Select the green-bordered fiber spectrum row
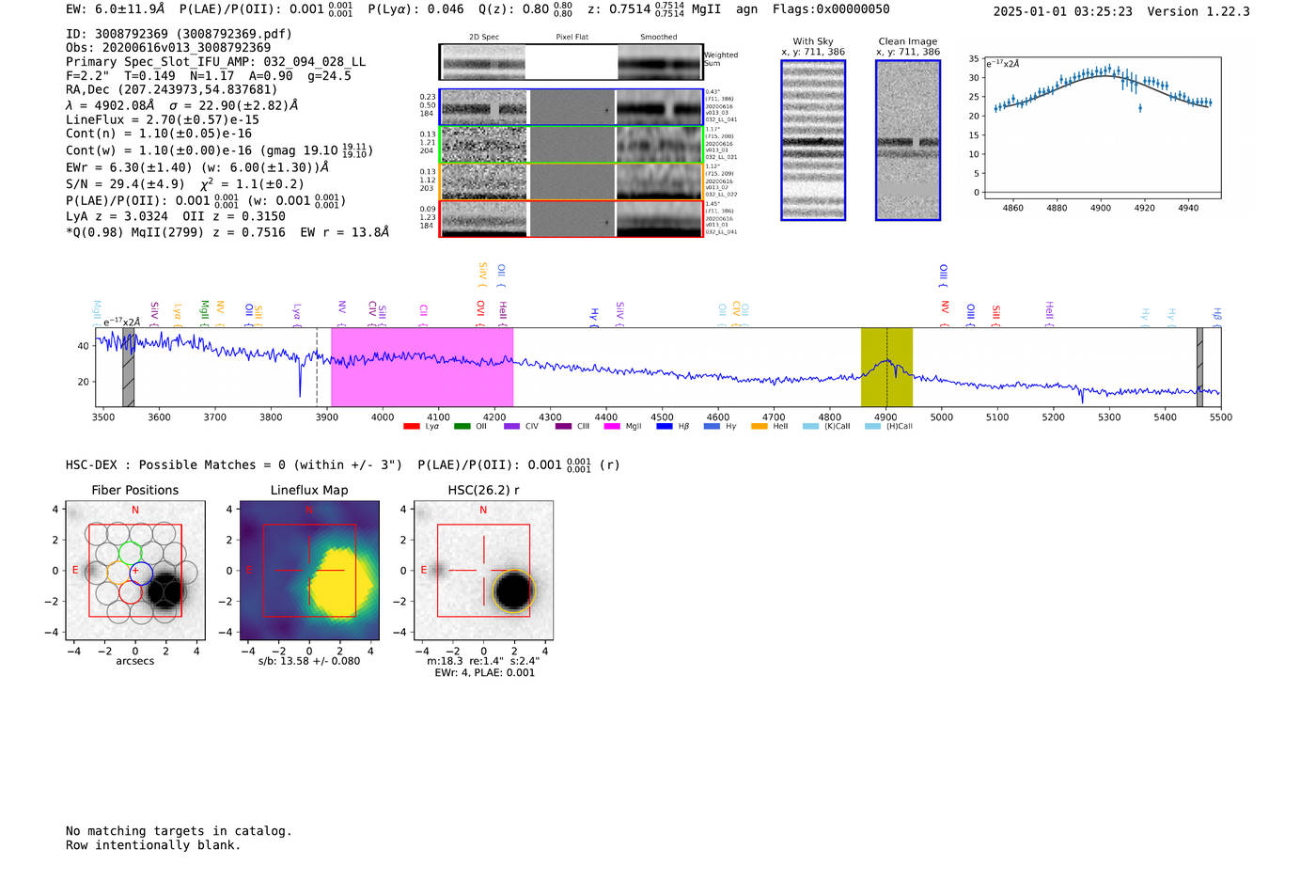The width and height of the screenshot is (1316, 896). (x=572, y=145)
